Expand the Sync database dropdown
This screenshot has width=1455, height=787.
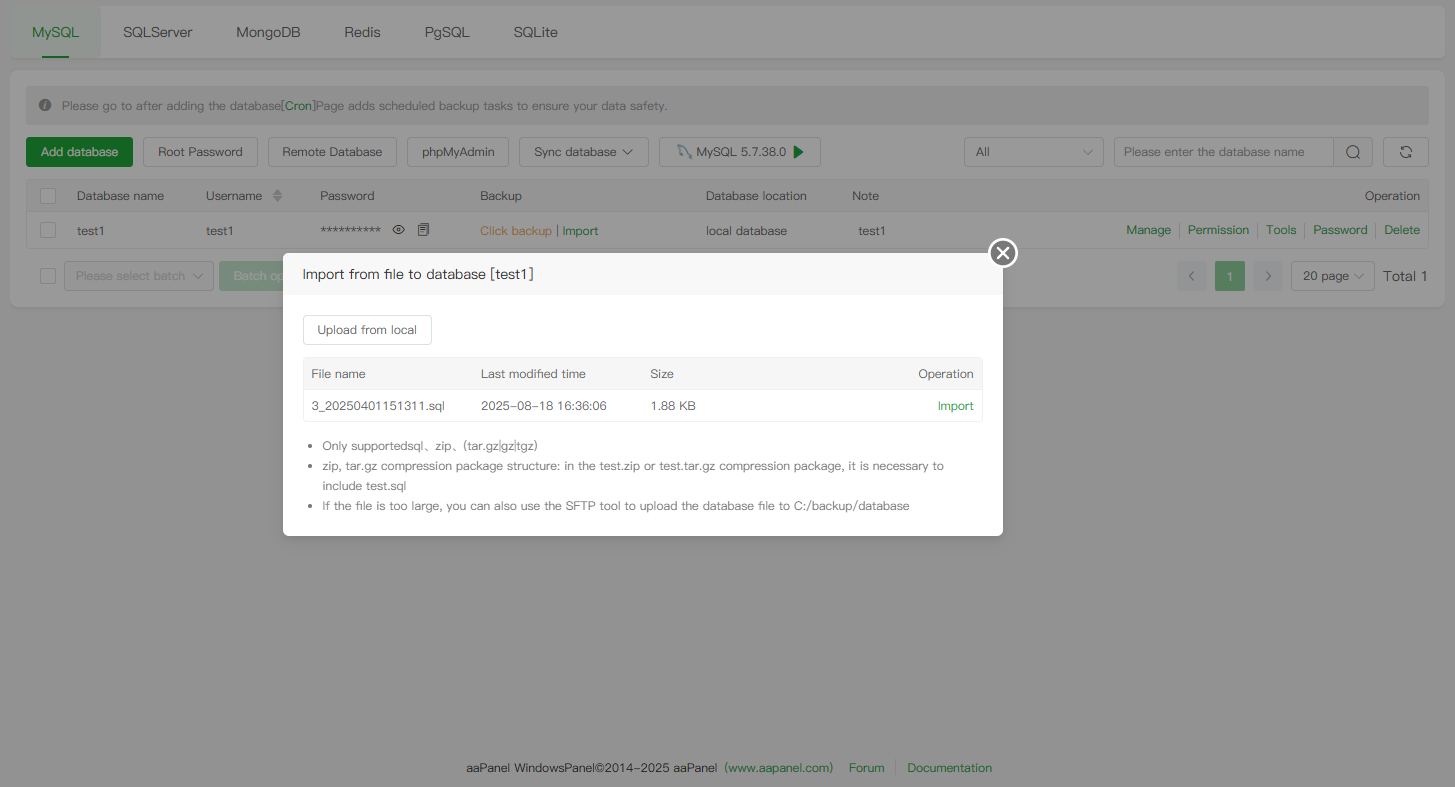[x=583, y=152]
